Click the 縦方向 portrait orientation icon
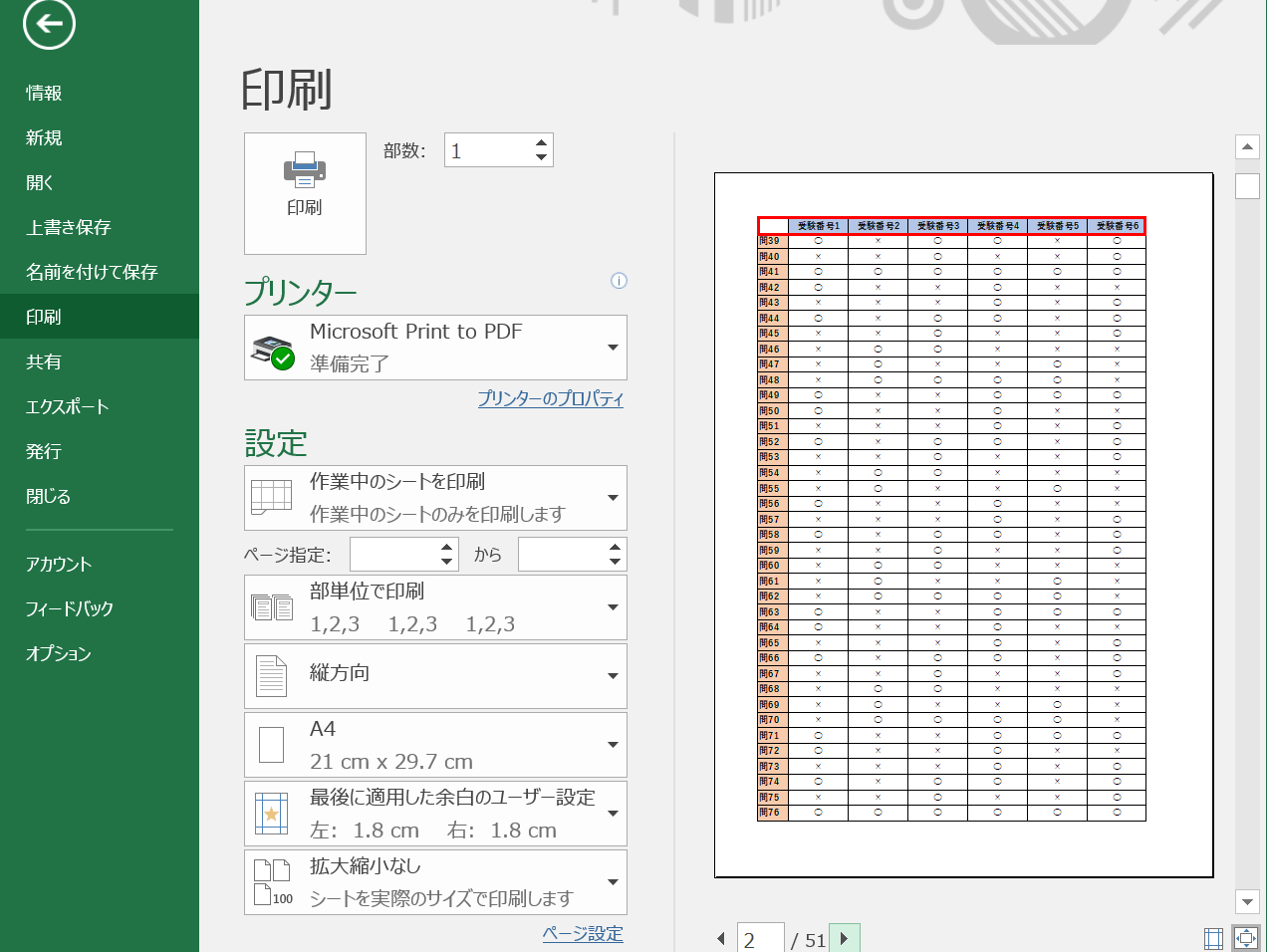This screenshot has width=1267, height=952. 271,675
